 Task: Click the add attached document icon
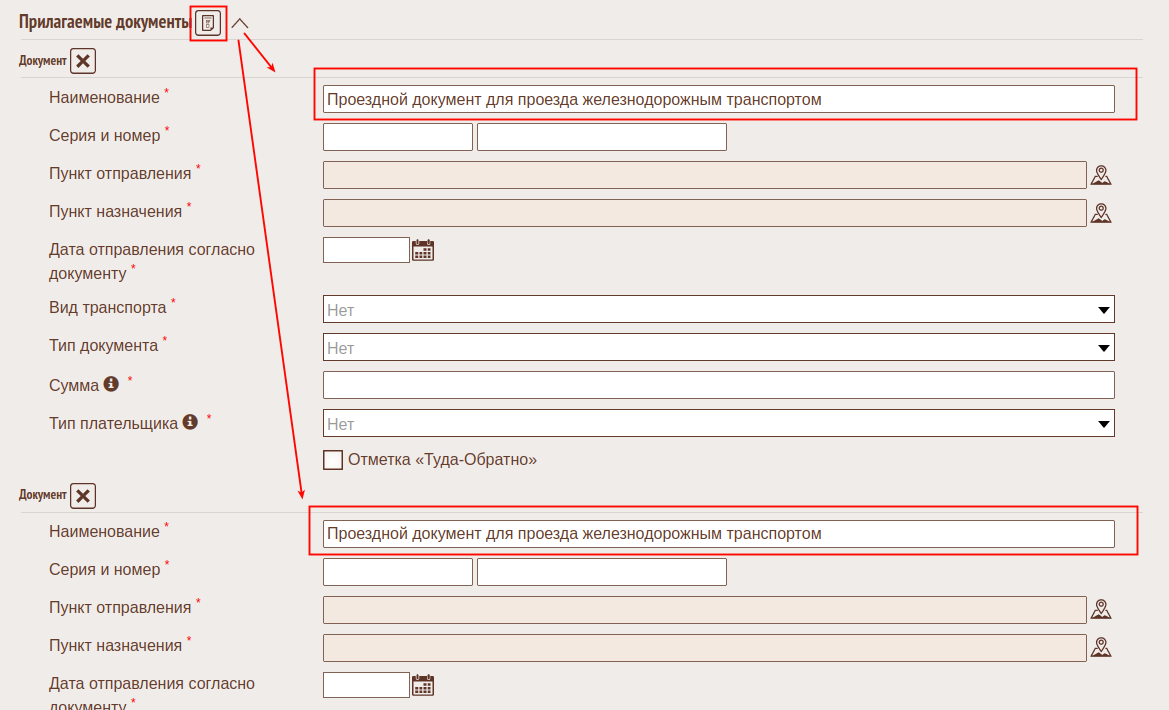tap(208, 23)
